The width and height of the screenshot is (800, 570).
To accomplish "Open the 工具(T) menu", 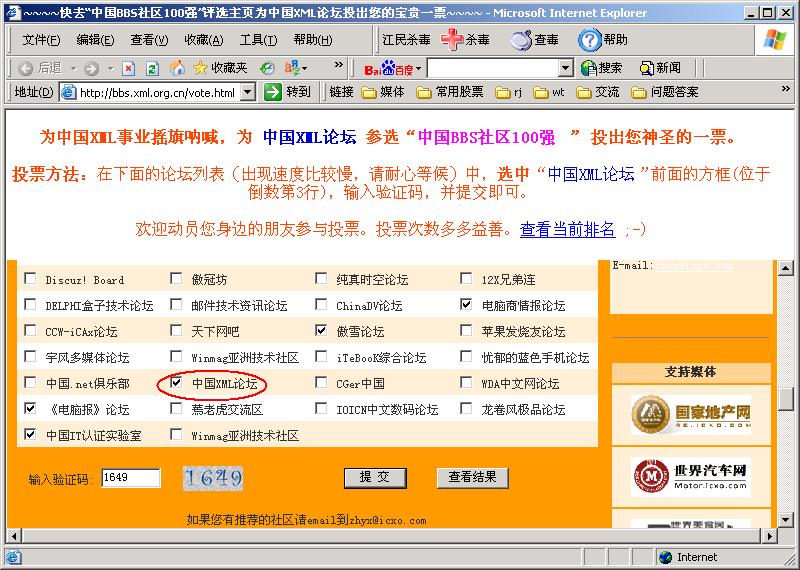I will (x=258, y=40).
